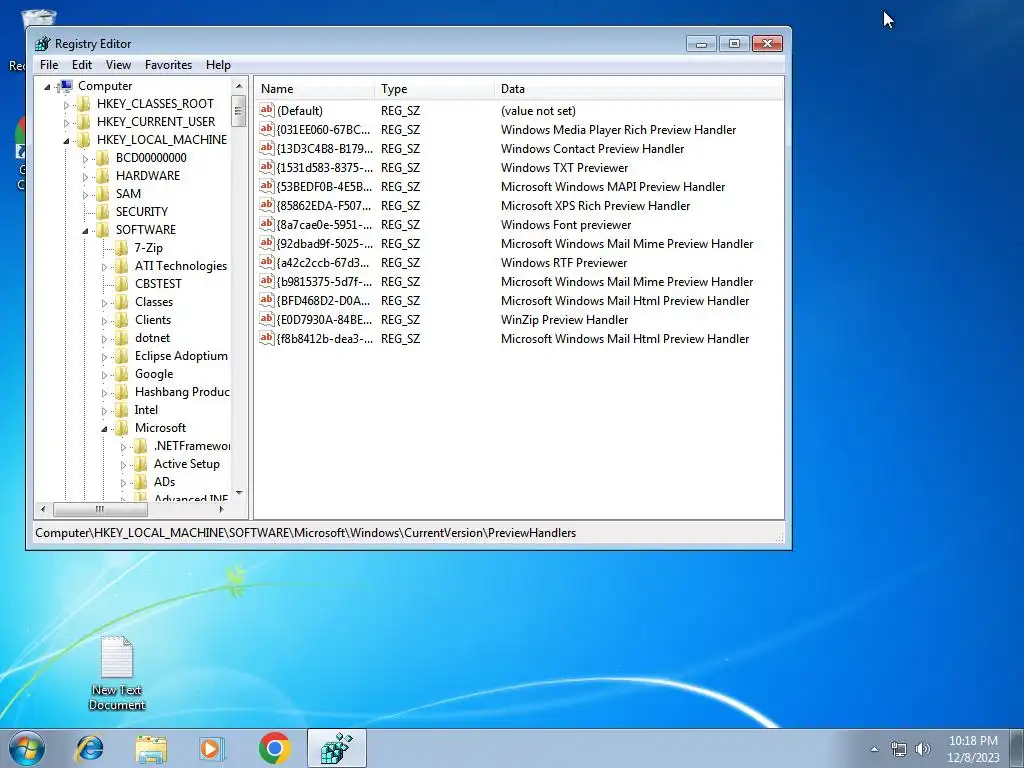Select New Text Document desktop icon
The width and height of the screenshot is (1024, 768).
tap(117, 673)
